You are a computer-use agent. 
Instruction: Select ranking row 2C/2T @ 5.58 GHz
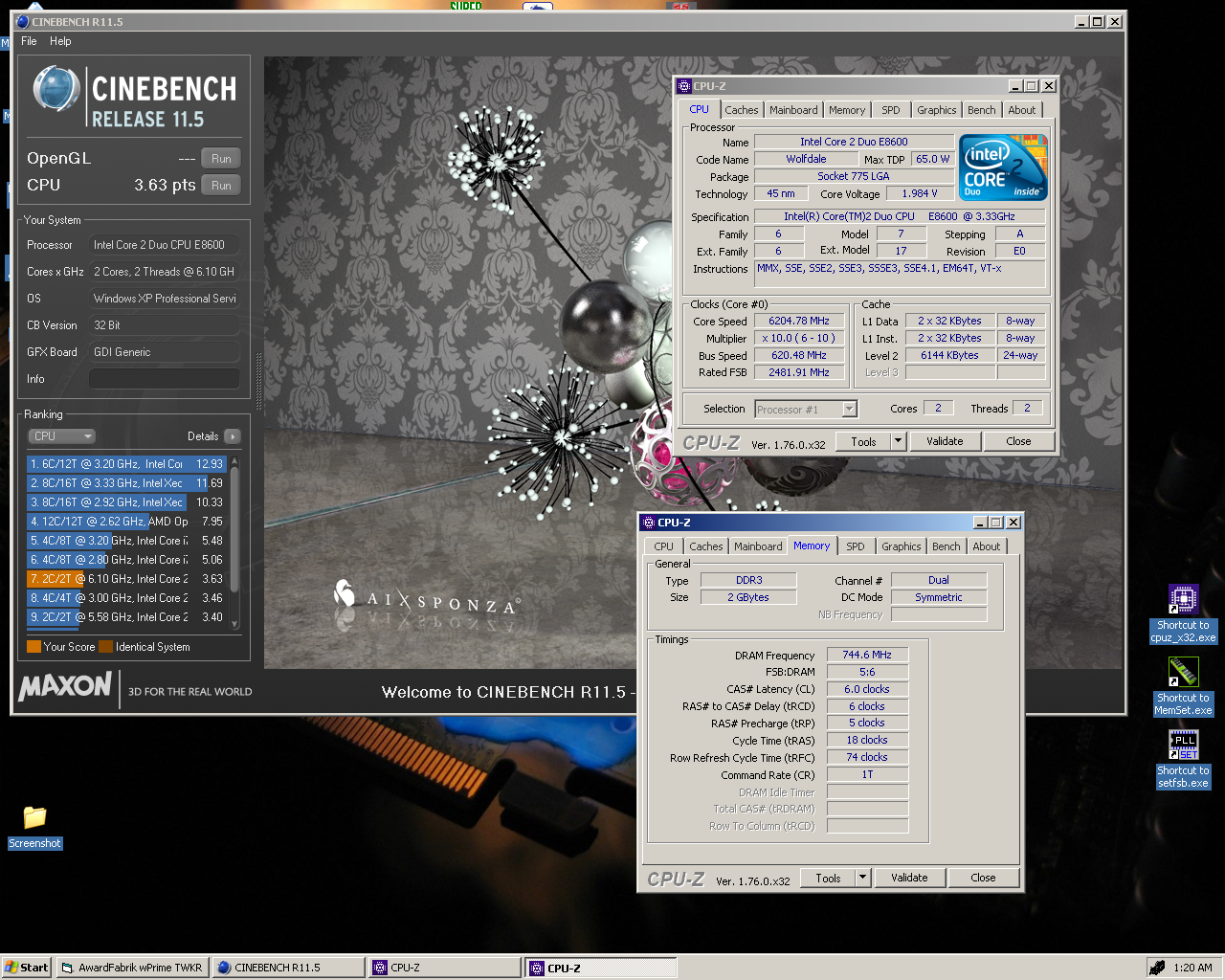click(126, 617)
